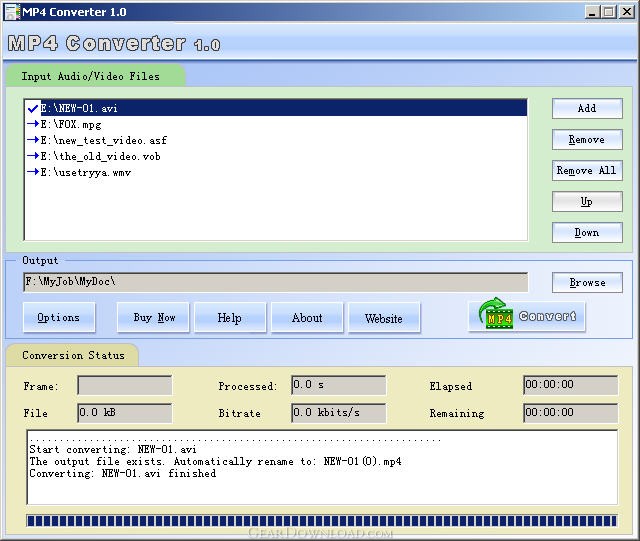Viewport: 640px width, 541px height.
Task: Click the output path field F:\MyJob\MyDoc\
Action: point(276,282)
